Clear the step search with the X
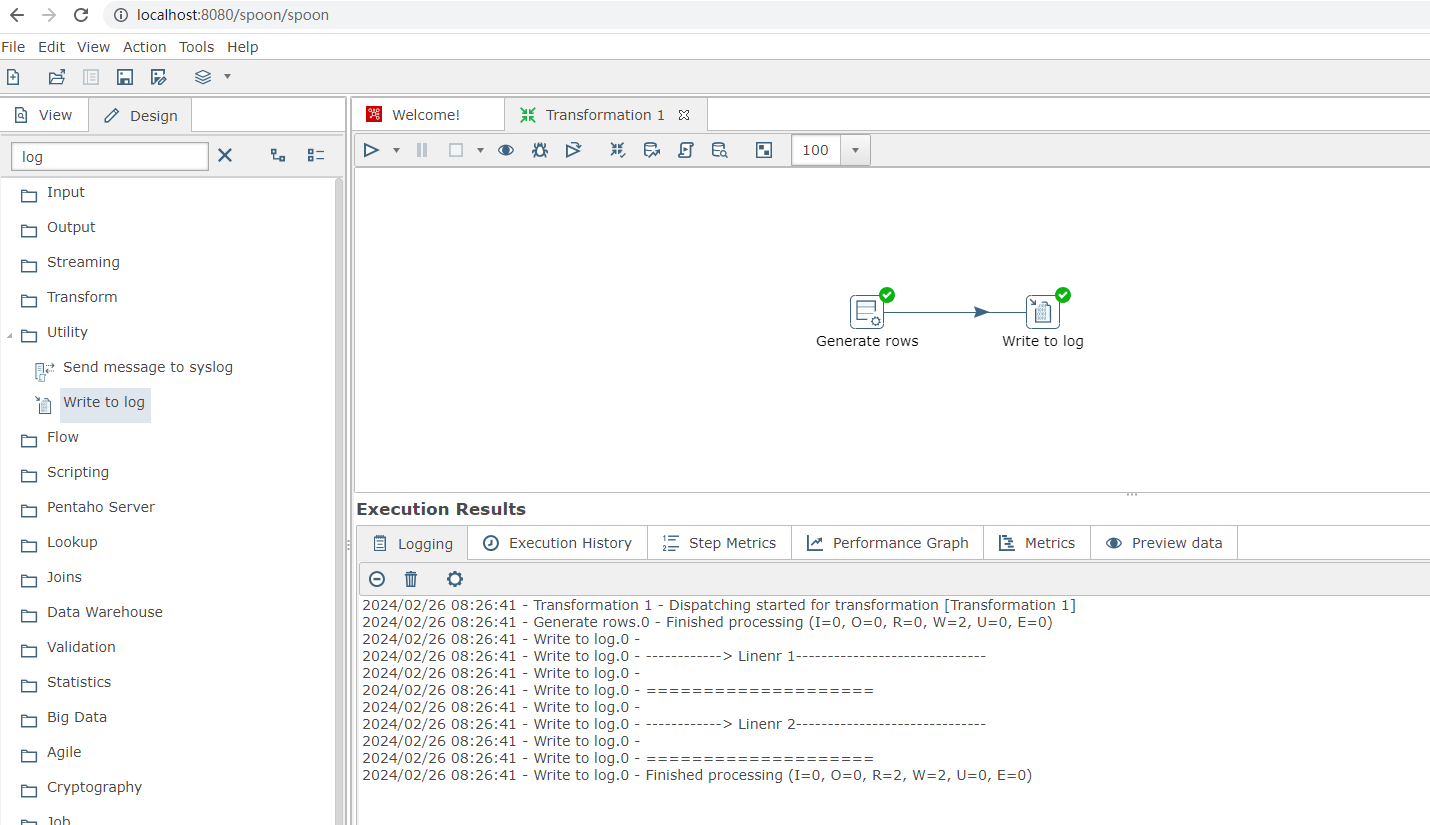The image size is (1430, 825). 224,155
